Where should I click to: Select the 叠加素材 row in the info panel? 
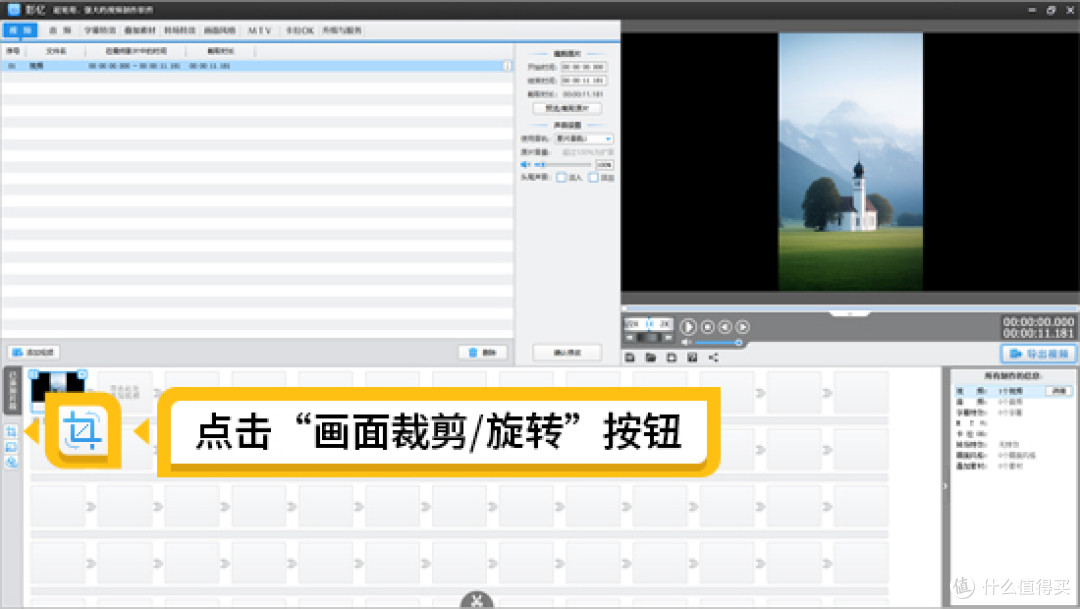pos(1012,466)
